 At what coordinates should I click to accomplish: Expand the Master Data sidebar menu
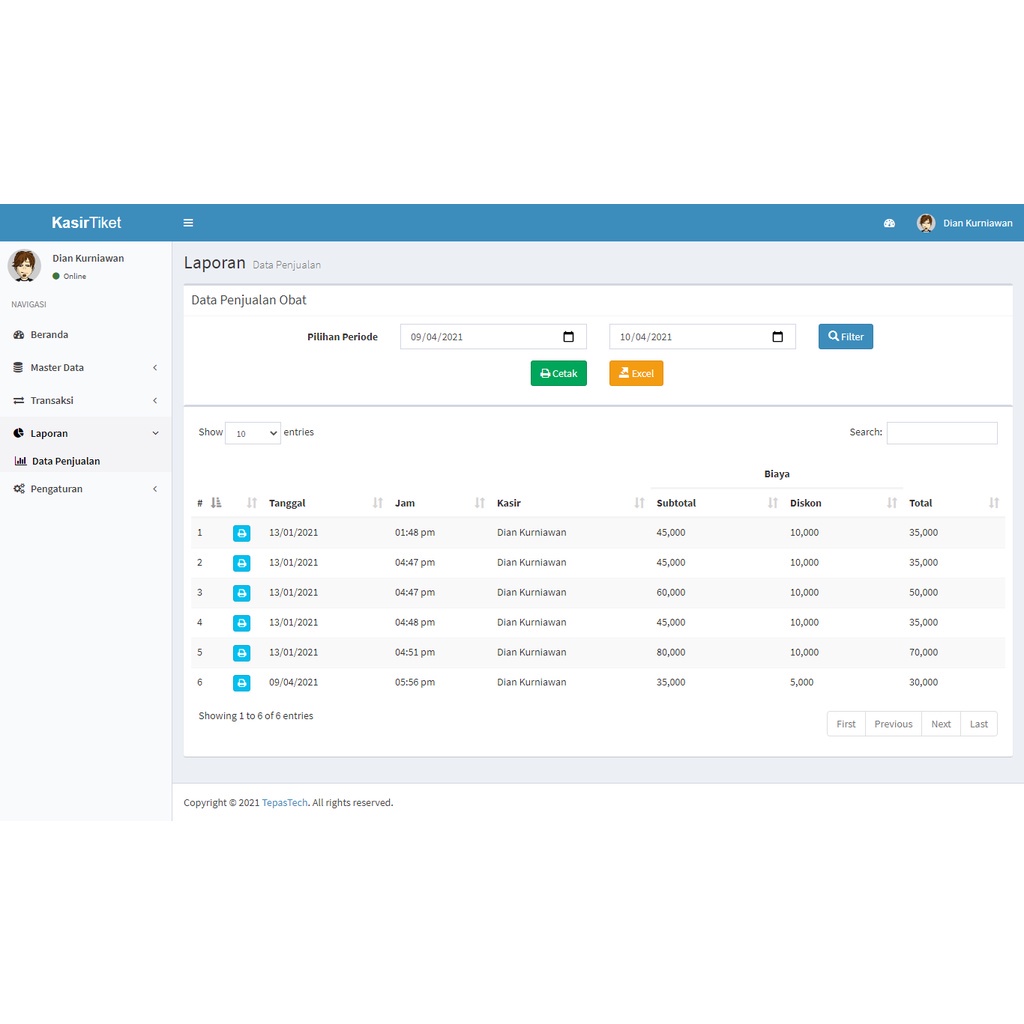[x=86, y=368]
